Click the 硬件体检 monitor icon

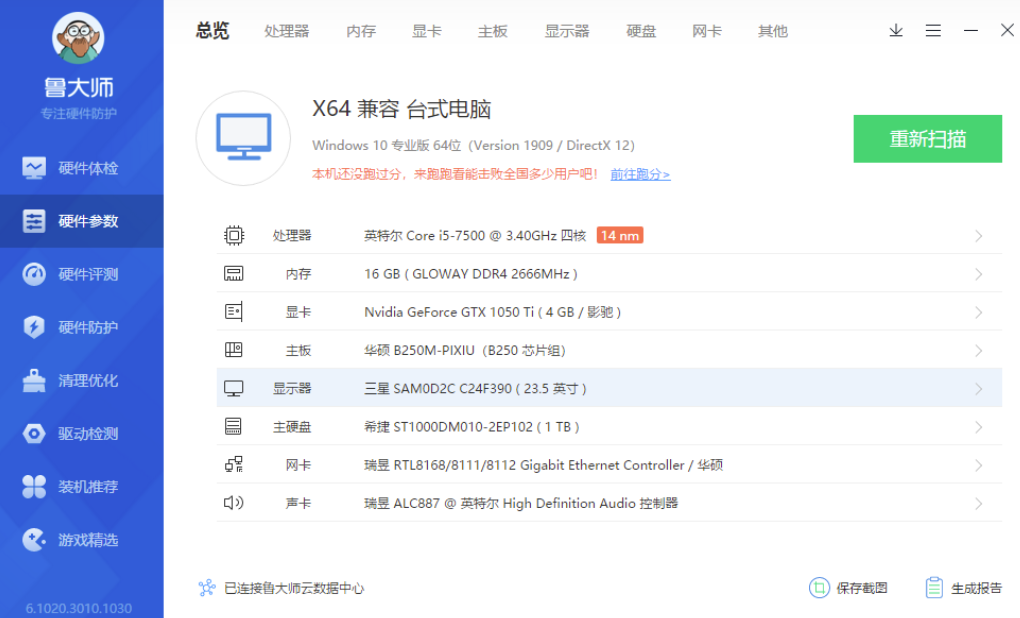[34, 168]
